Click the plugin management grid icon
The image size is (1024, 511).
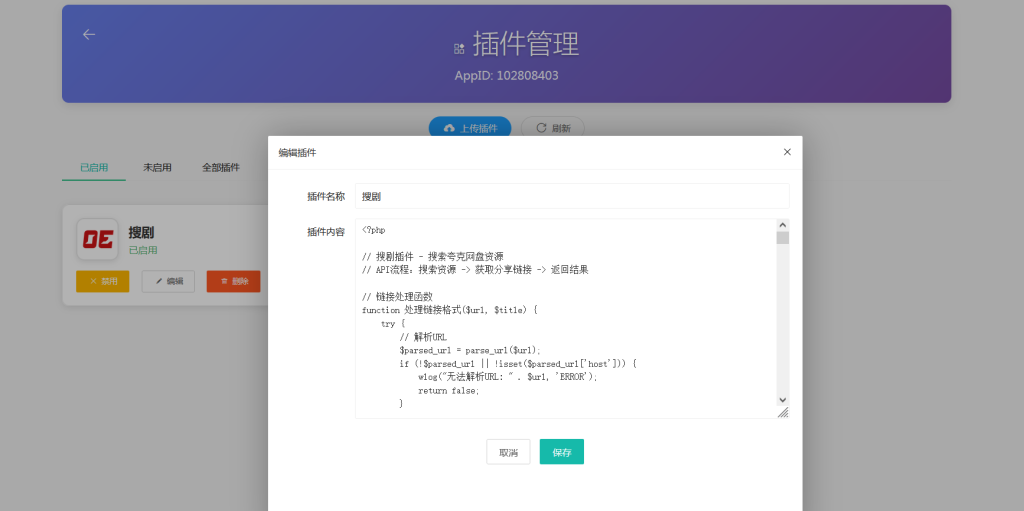(459, 48)
